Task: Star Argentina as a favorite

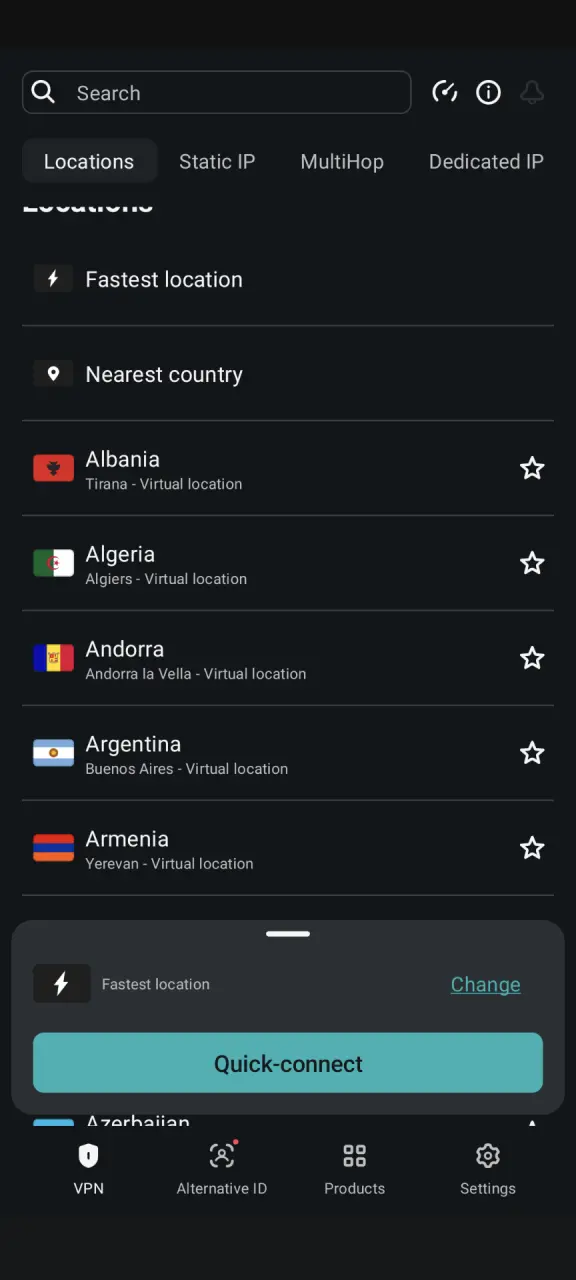Action: tap(532, 753)
